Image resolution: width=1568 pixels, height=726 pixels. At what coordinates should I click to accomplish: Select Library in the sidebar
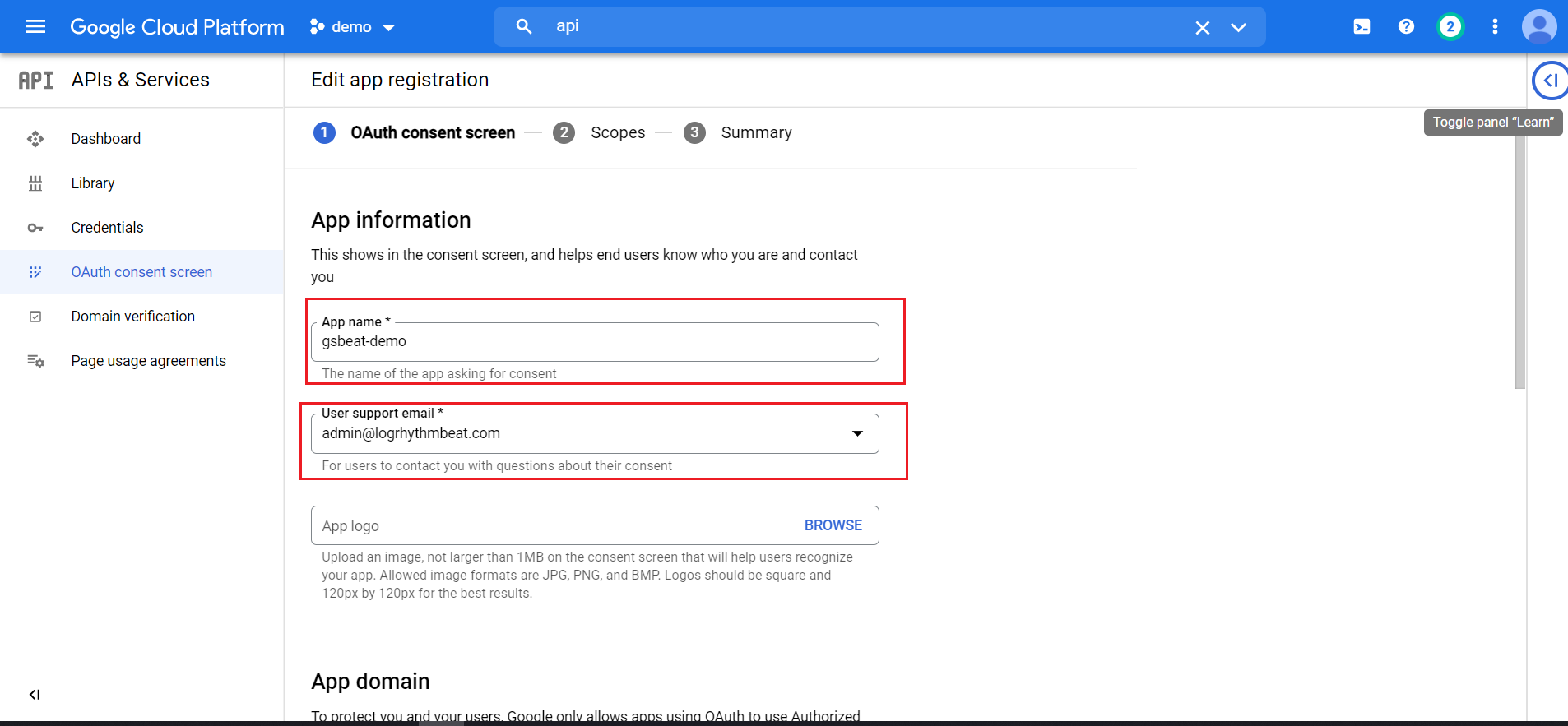click(92, 183)
